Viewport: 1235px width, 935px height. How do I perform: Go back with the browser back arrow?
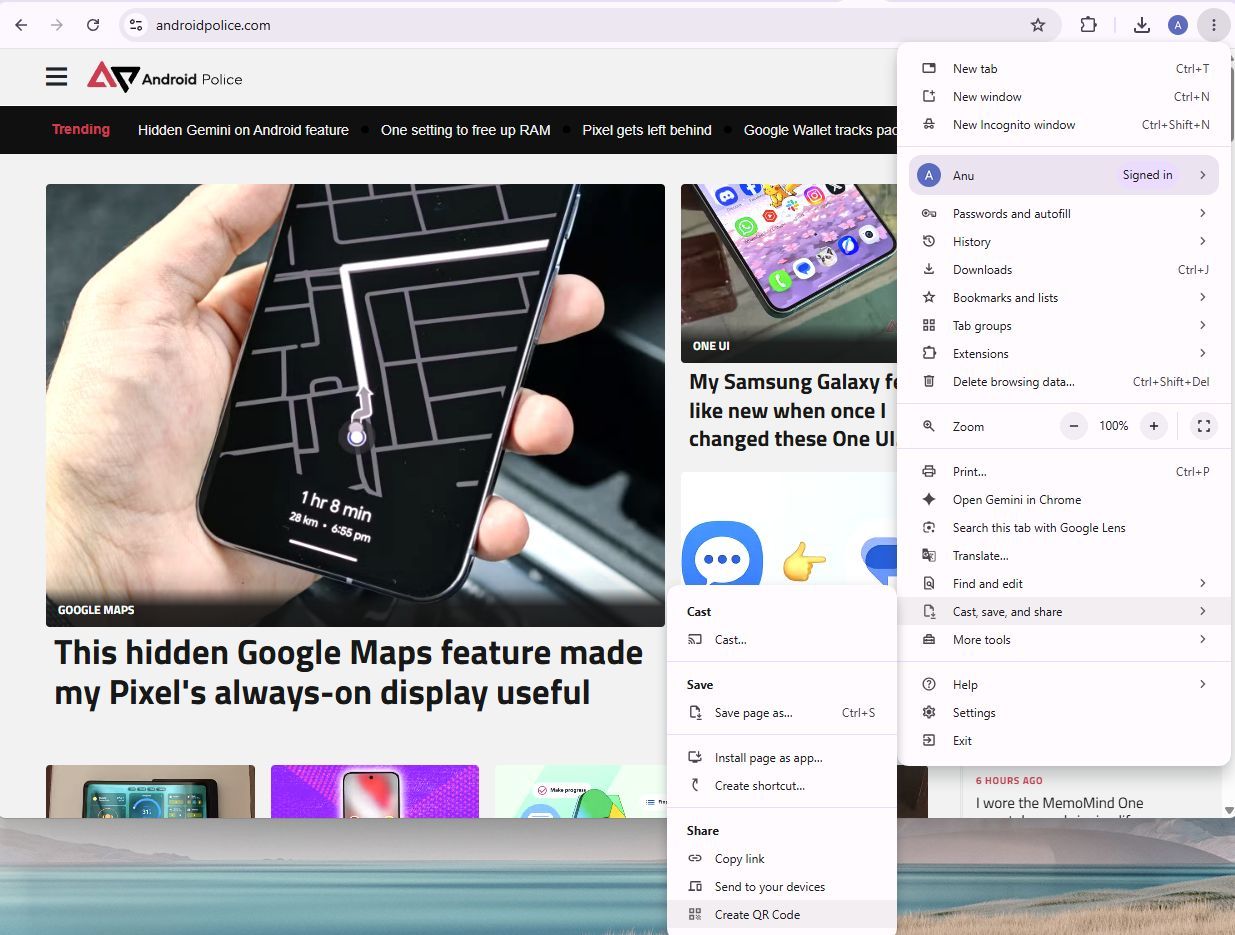coord(21,25)
